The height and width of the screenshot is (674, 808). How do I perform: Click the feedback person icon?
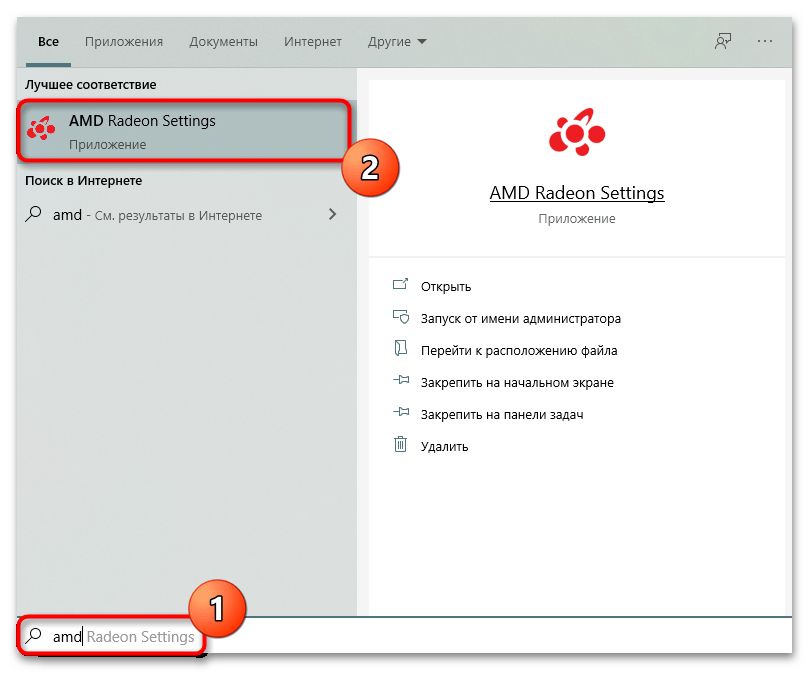[722, 41]
